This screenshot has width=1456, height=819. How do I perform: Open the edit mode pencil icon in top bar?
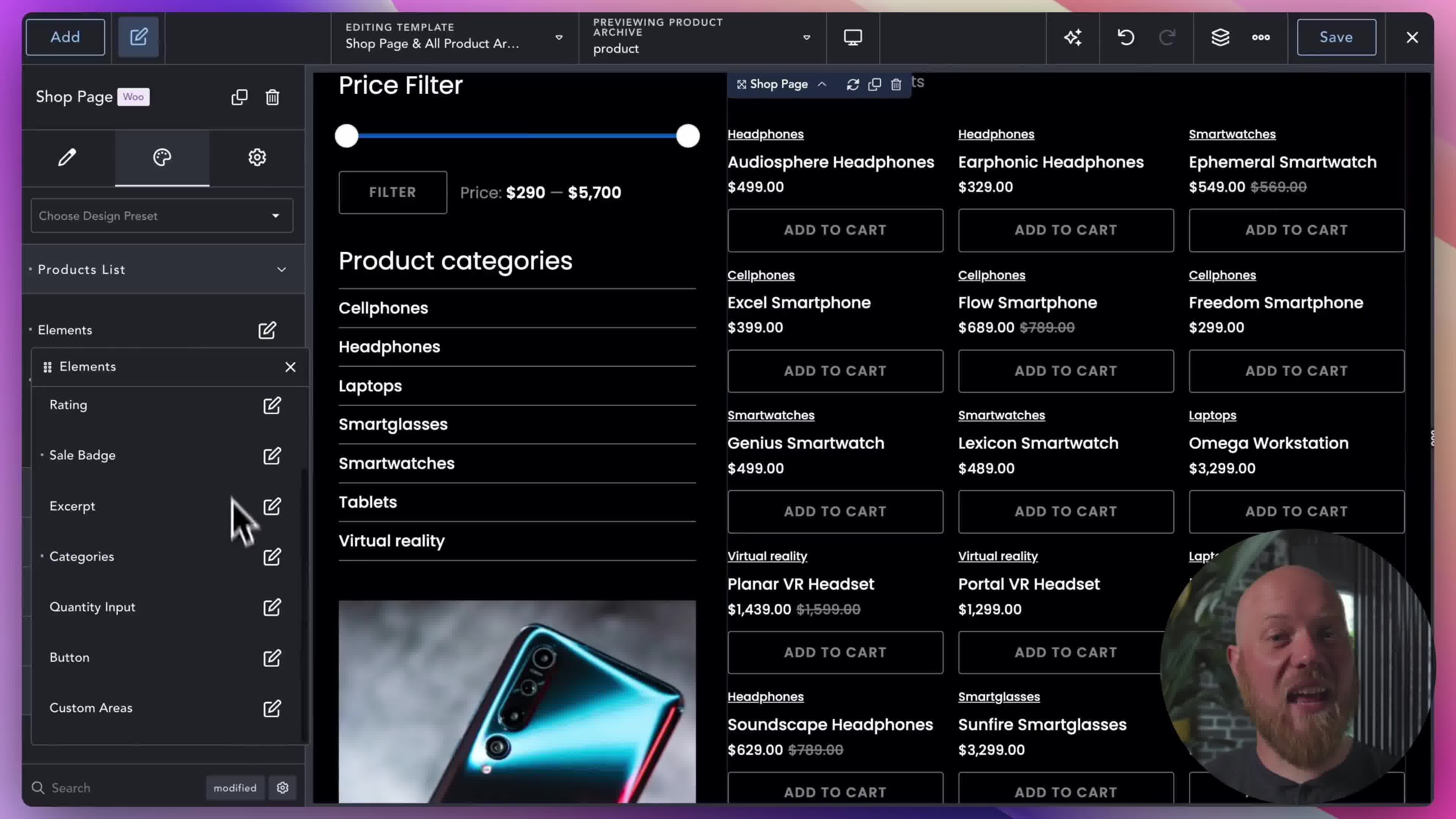138,37
